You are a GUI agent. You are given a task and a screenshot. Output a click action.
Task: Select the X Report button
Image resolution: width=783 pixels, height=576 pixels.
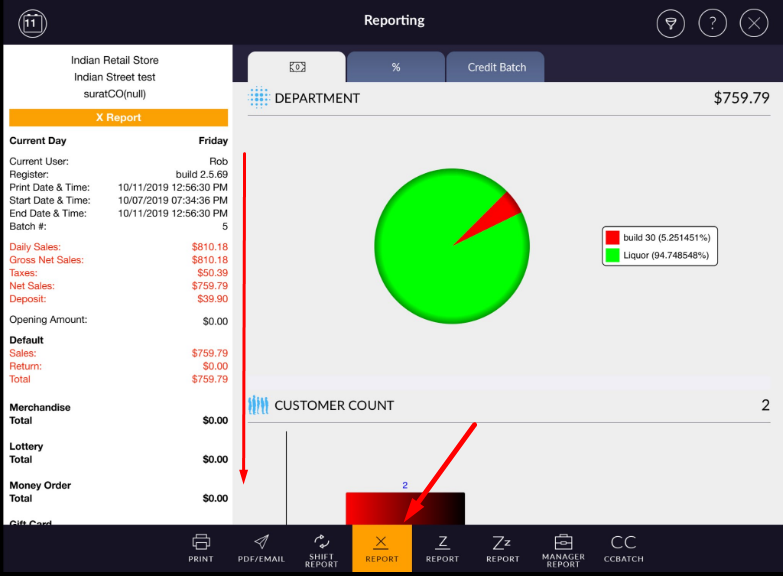click(382, 548)
